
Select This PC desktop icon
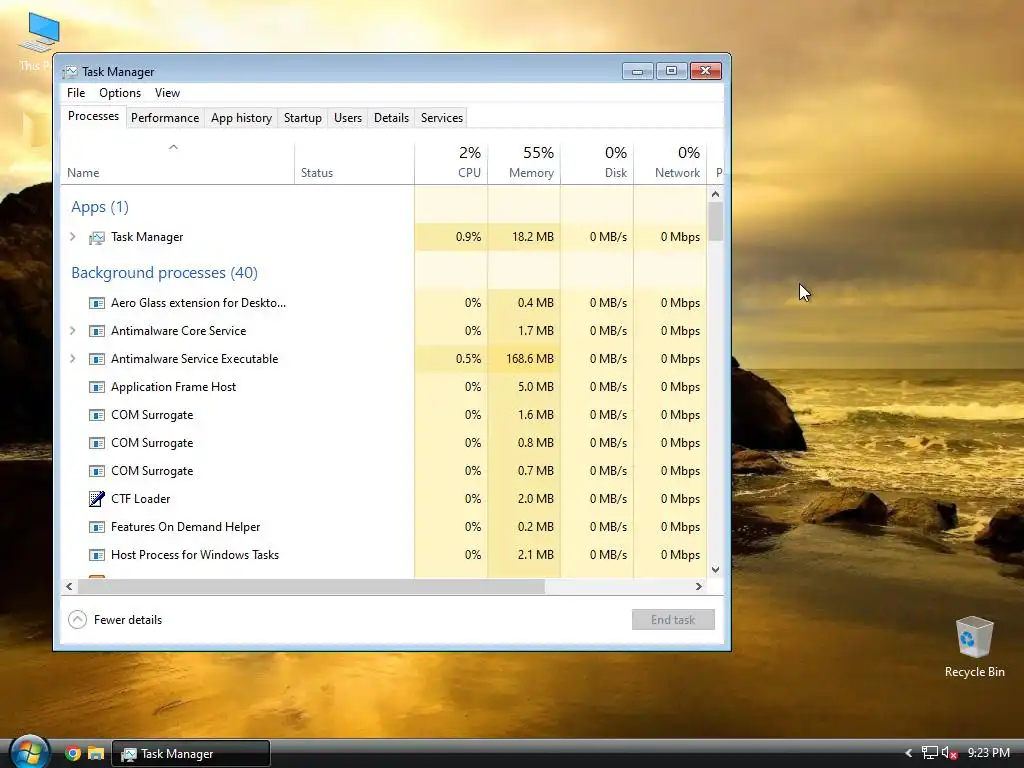click(39, 40)
